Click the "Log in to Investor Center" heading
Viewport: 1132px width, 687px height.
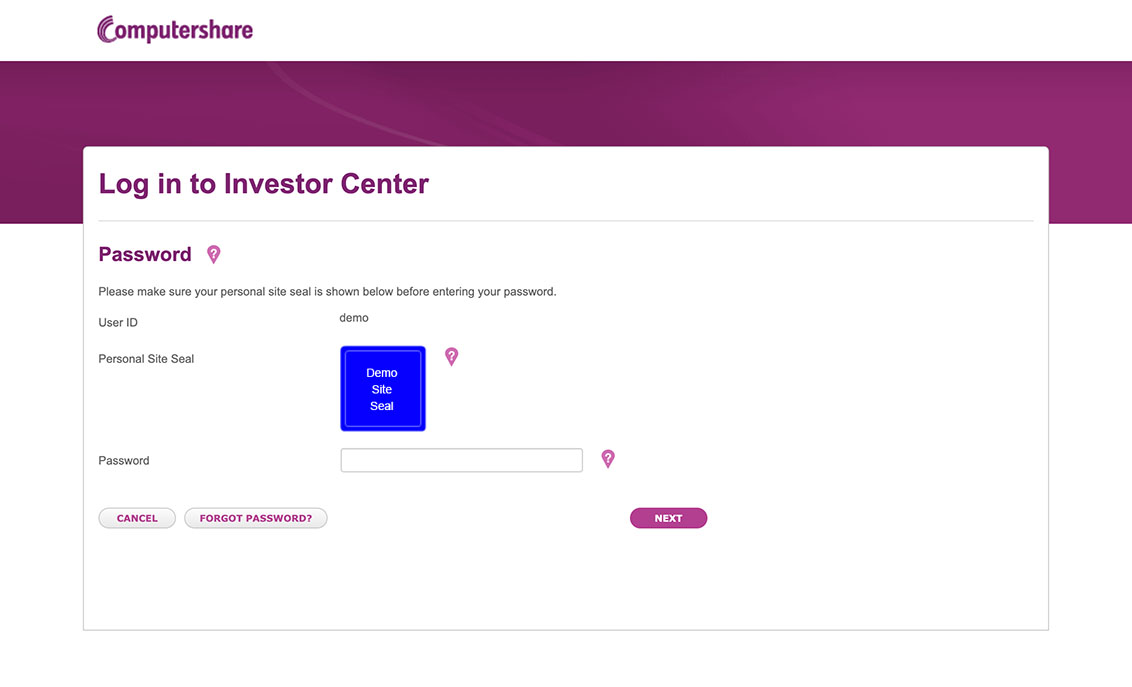pyautogui.click(x=264, y=184)
